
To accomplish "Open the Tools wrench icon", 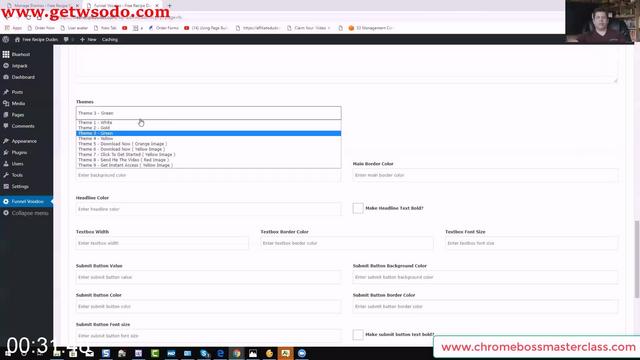I will coord(6,175).
